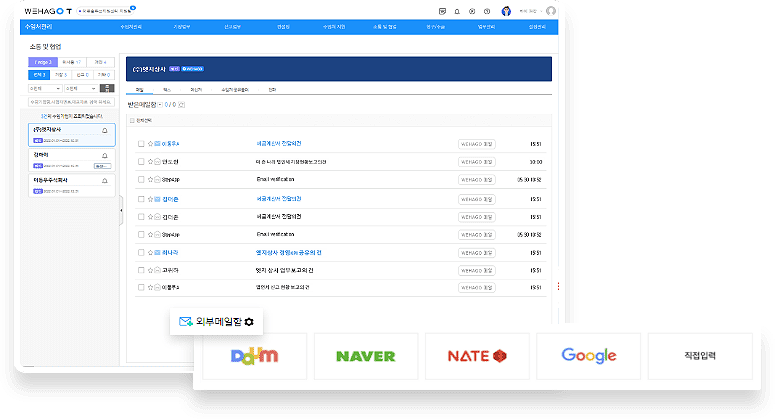Click mail envelope icon in 10:00 row

[x=157, y=162]
